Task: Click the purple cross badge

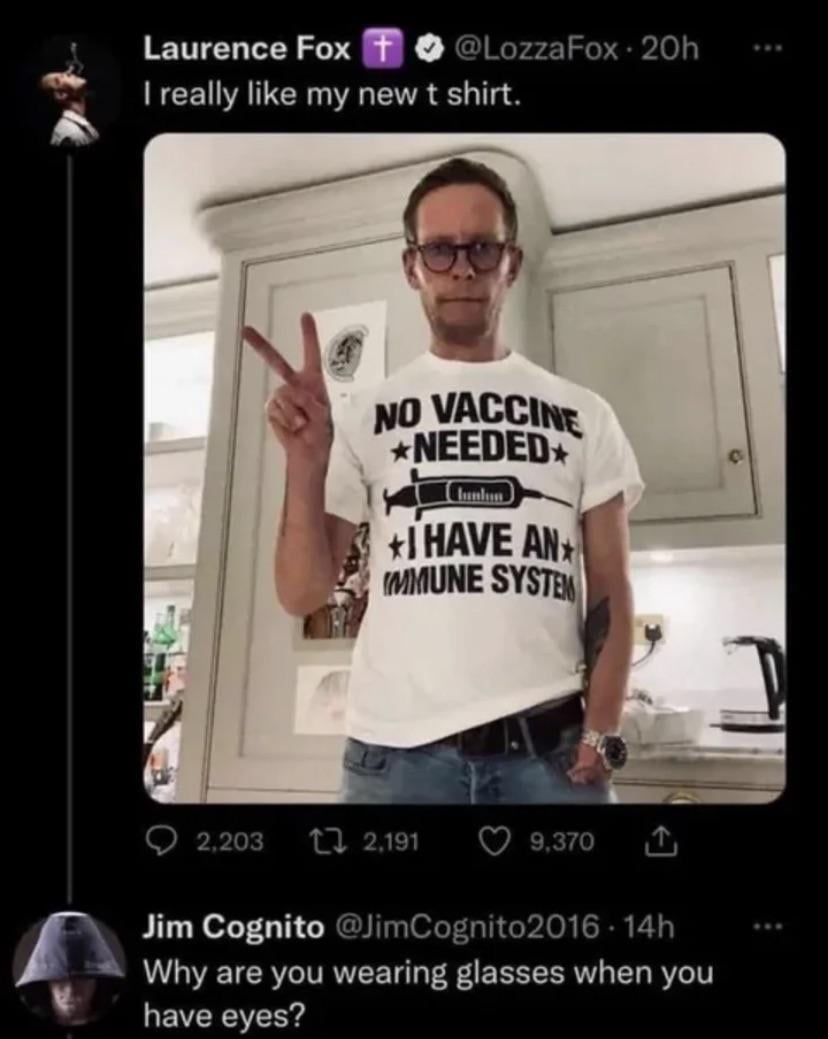Action: coord(379,49)
